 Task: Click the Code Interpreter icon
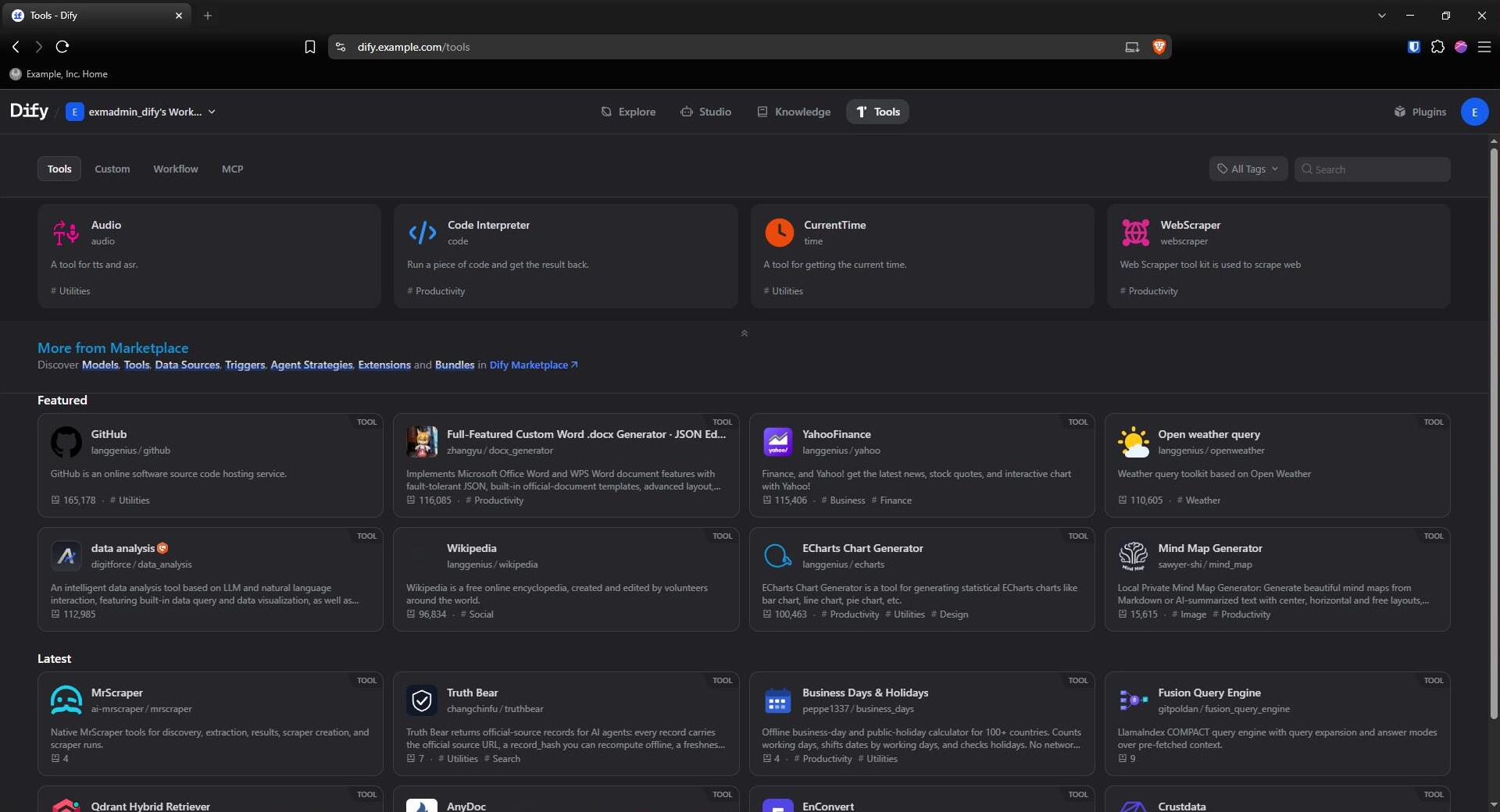click(x=423, y=233)
